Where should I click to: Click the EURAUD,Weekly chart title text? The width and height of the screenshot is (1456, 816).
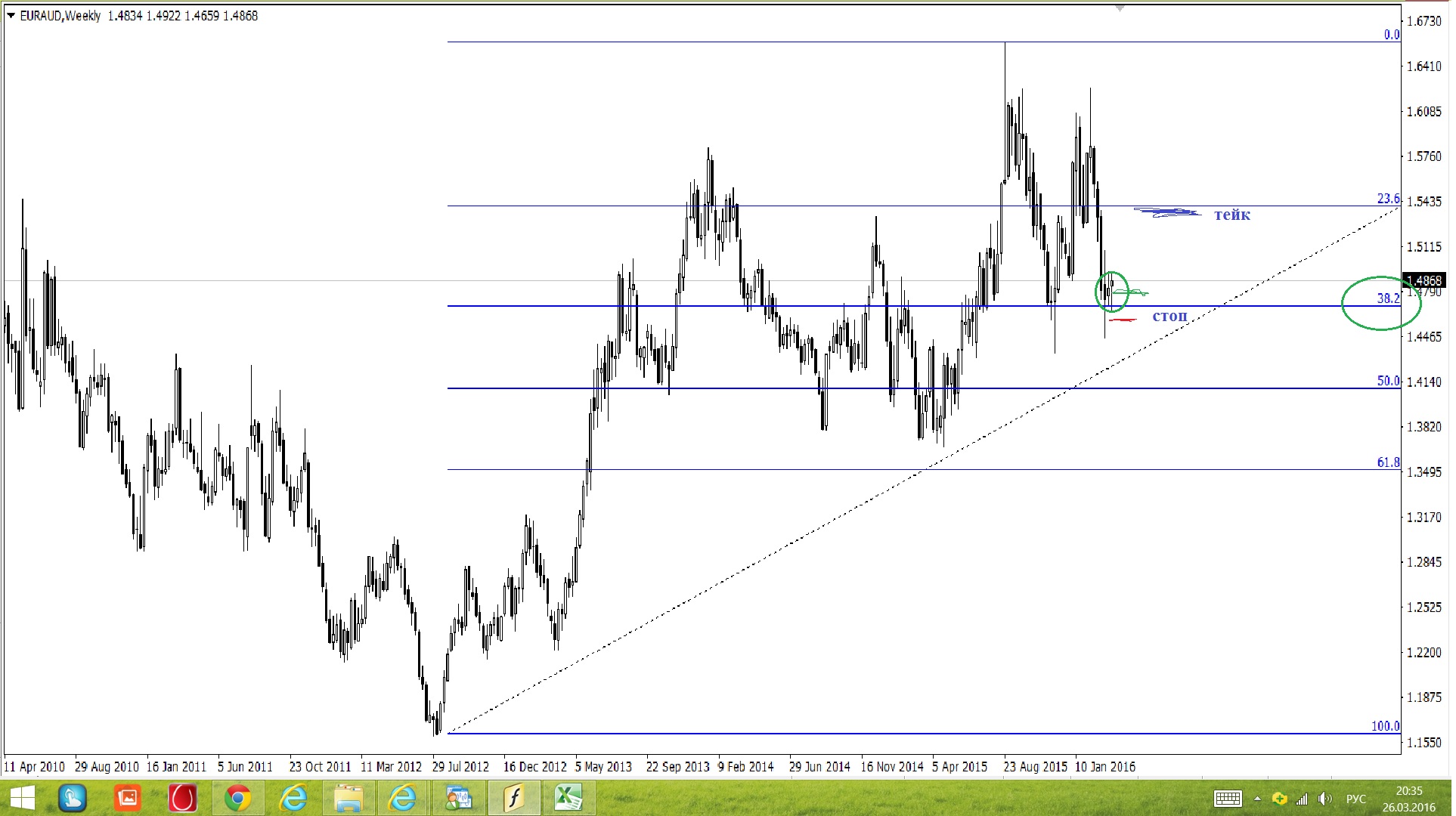pyautogui.click(x=60, y=16)
